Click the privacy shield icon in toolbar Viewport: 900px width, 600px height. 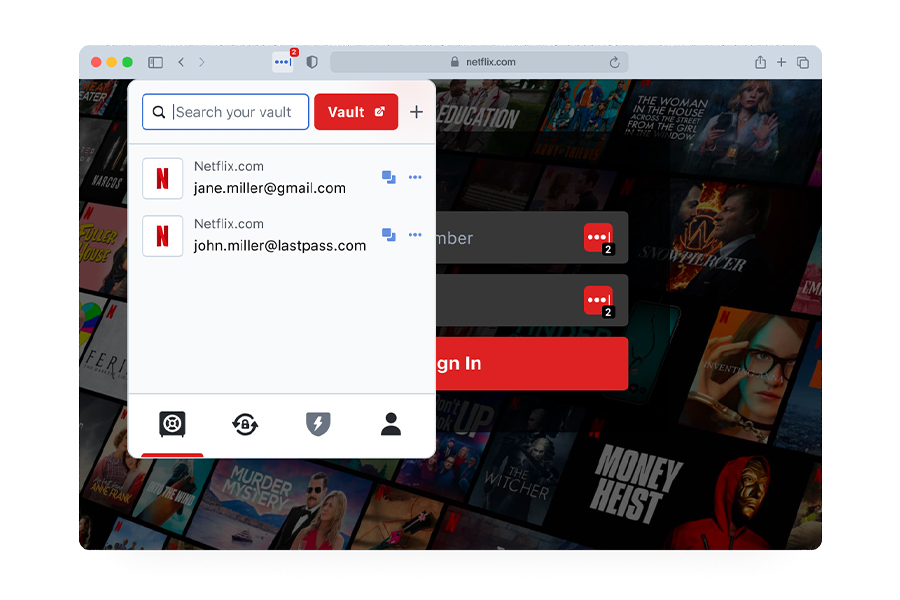click(312, 62)
